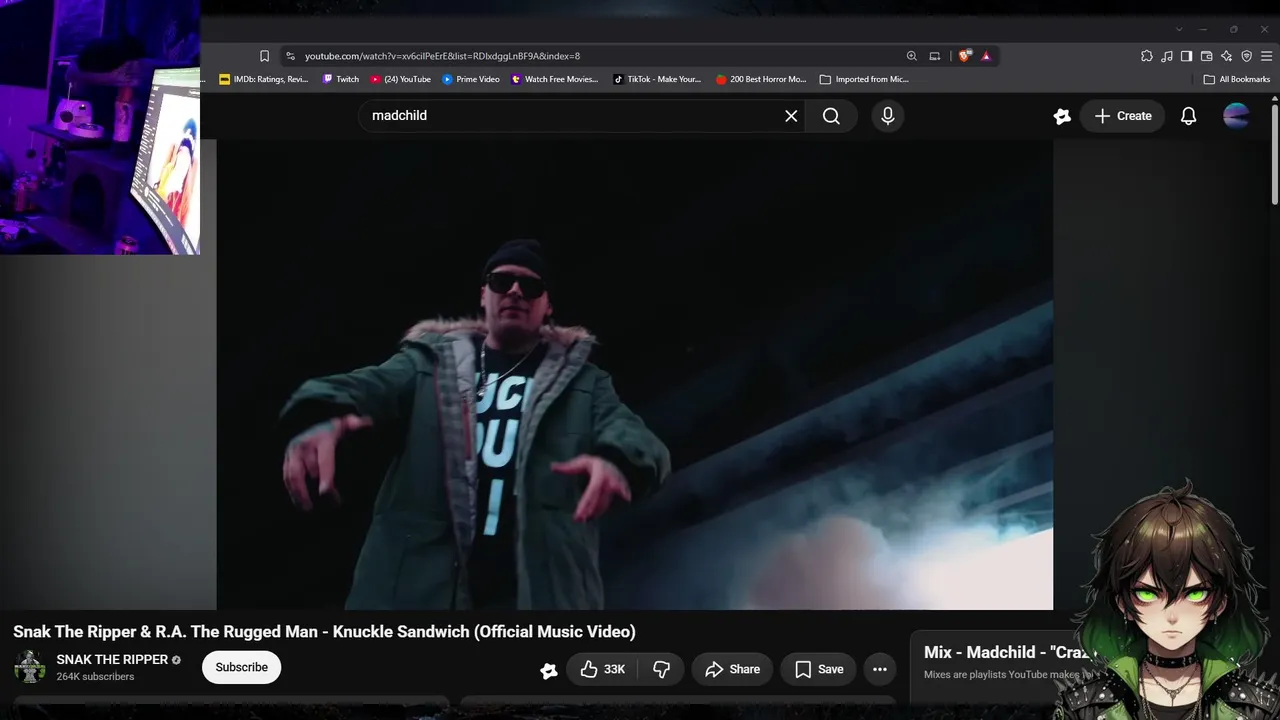Screen dimensions: 1280x720
Task: Open the TikTok - Make Your Day bookmark
Action: 657,79
